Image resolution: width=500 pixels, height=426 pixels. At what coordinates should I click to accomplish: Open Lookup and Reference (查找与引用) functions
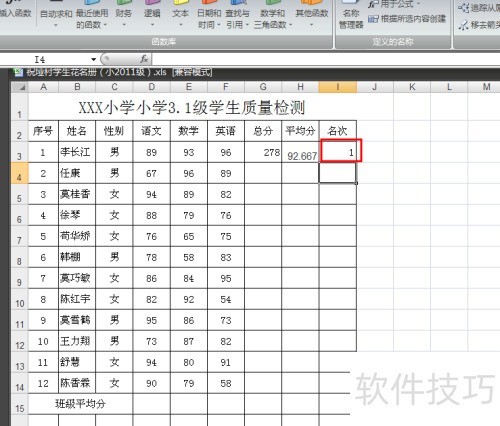pyautogui.click(x=237, y=15)
